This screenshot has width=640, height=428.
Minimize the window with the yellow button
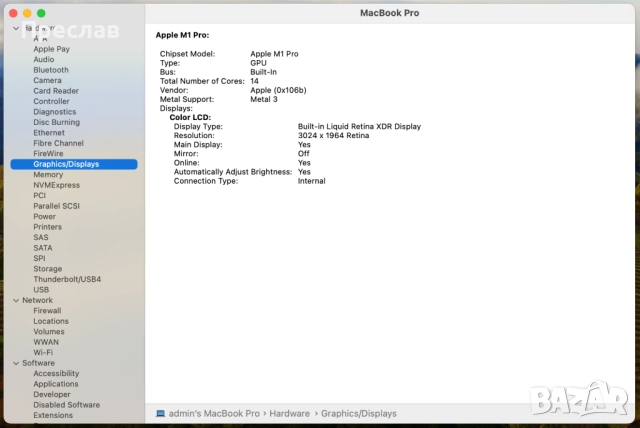[27, 13]
